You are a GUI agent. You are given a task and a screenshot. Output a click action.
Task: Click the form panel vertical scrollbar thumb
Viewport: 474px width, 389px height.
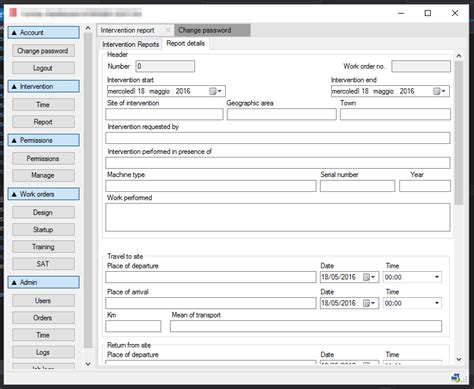459,133
